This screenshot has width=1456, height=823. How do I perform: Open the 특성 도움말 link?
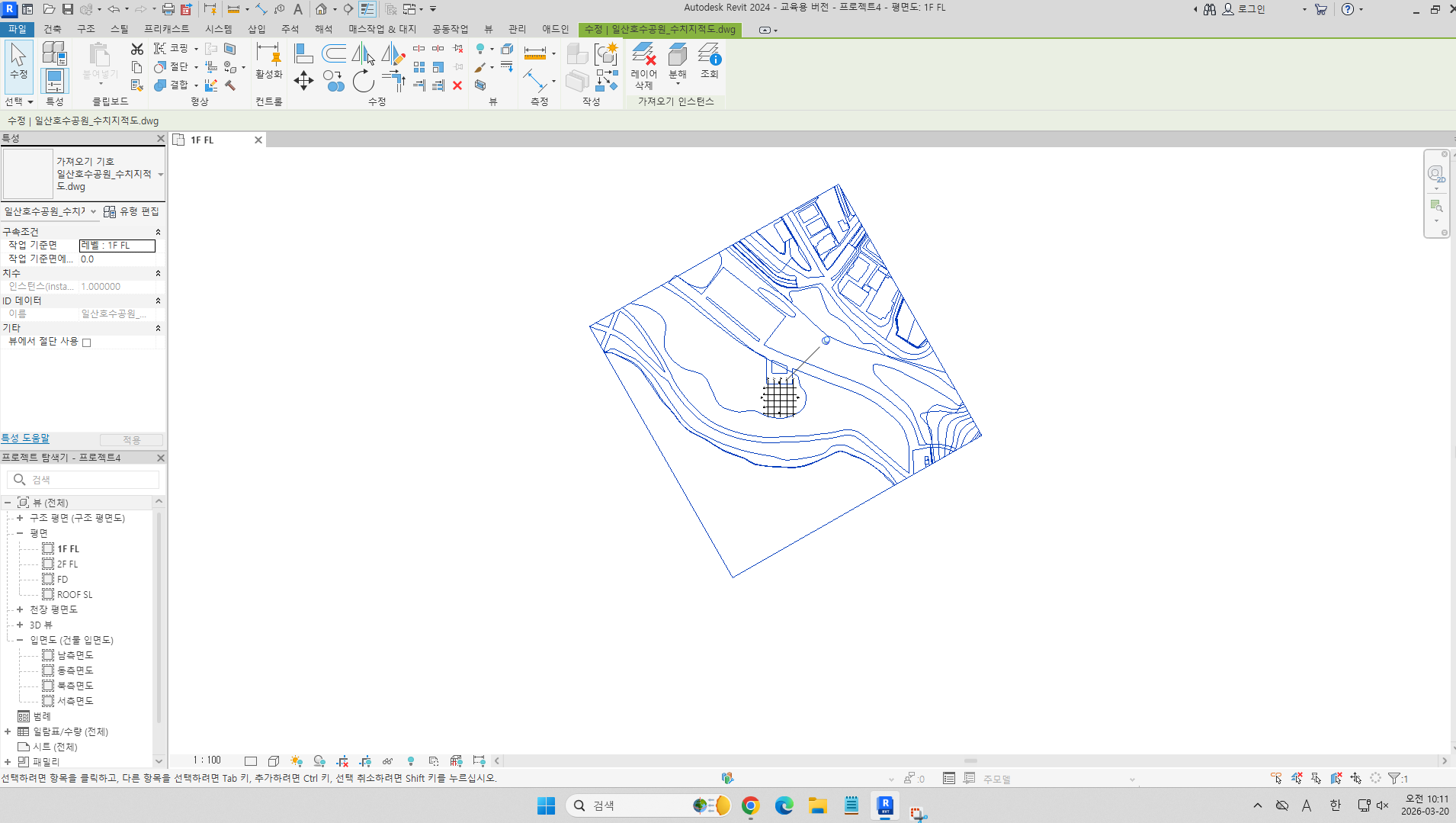pos(25,439)
